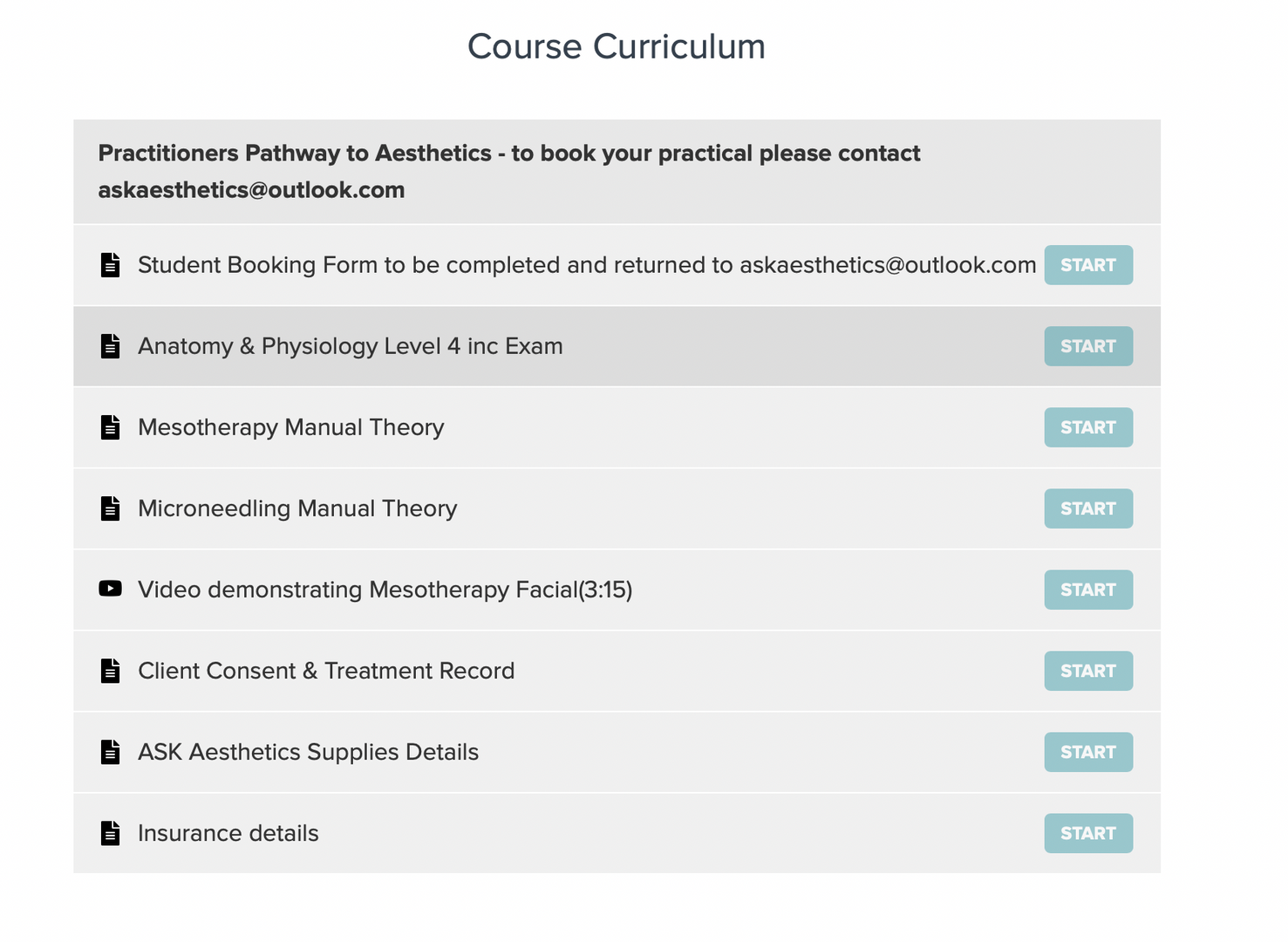Click document icon next to Anatomy & Physiology

(111, 346)
